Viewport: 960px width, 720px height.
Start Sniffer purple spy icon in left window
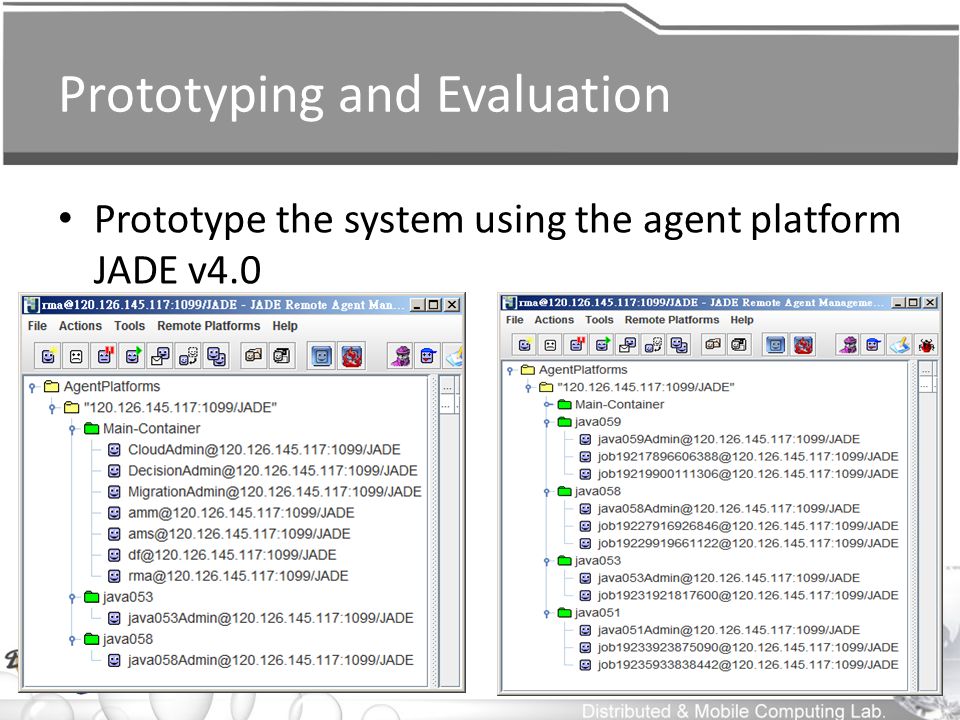pos(400,356)
